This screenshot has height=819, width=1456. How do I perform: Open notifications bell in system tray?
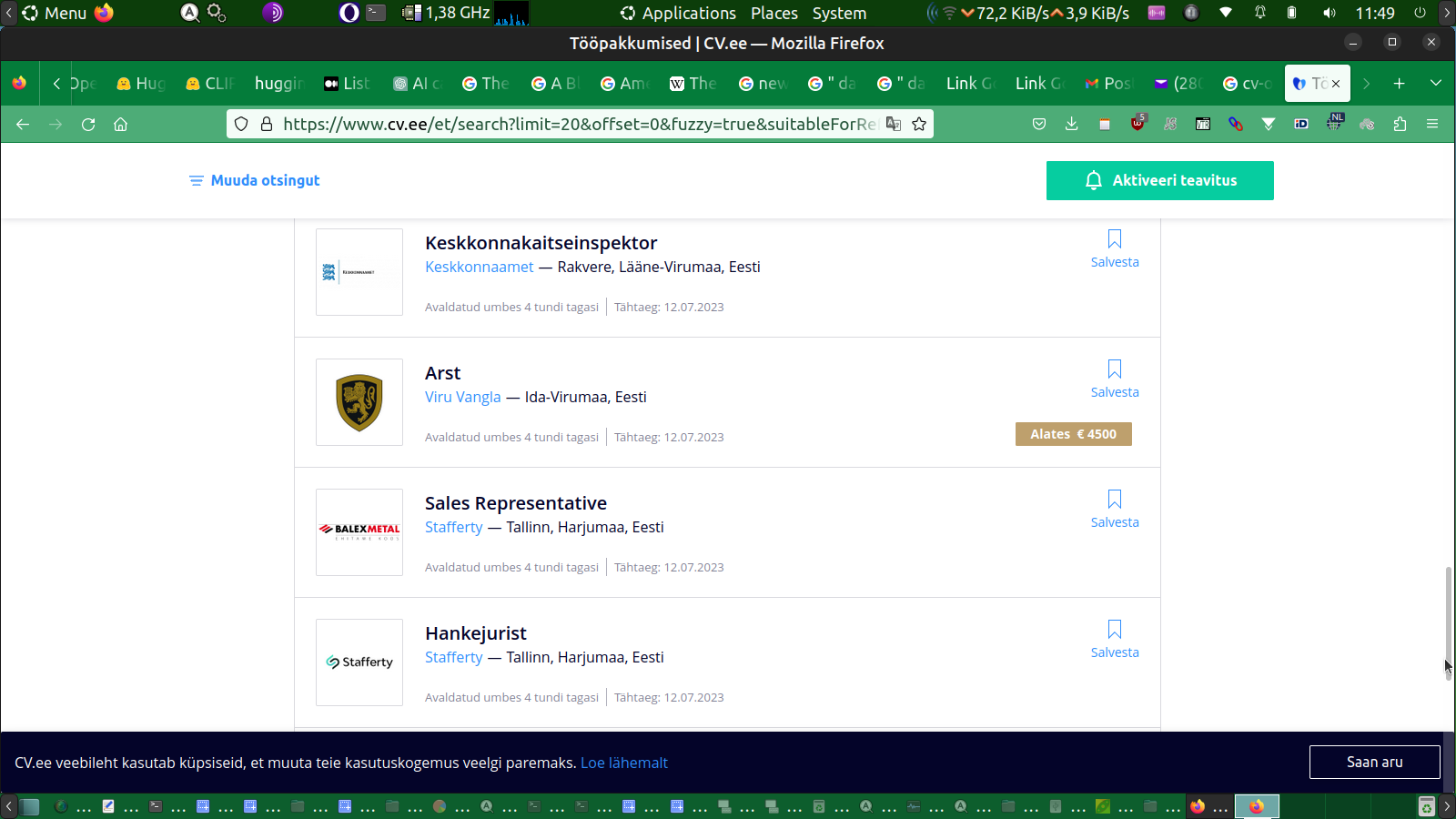(1260, 13)
